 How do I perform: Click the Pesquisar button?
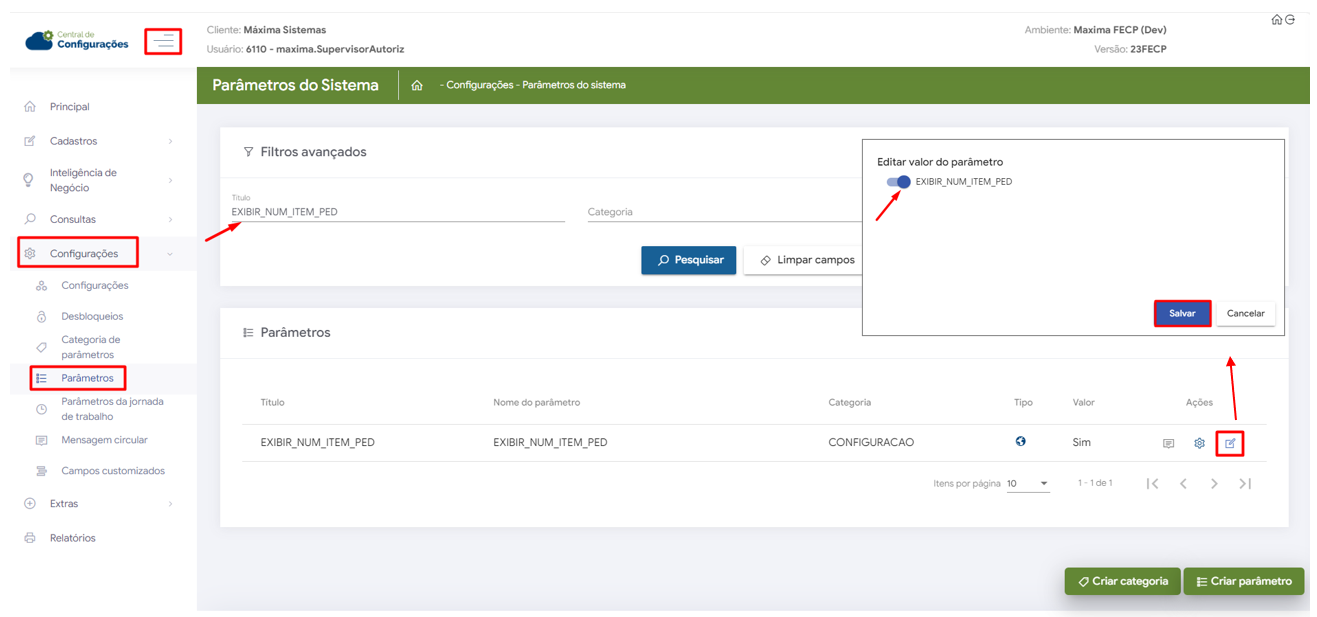tap(688, 260)
